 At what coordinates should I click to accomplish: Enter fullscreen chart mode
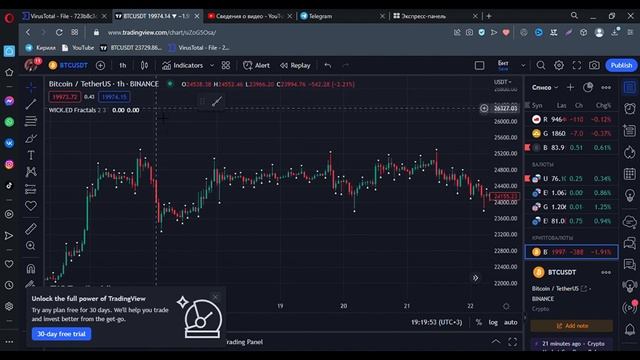[576, 65]
